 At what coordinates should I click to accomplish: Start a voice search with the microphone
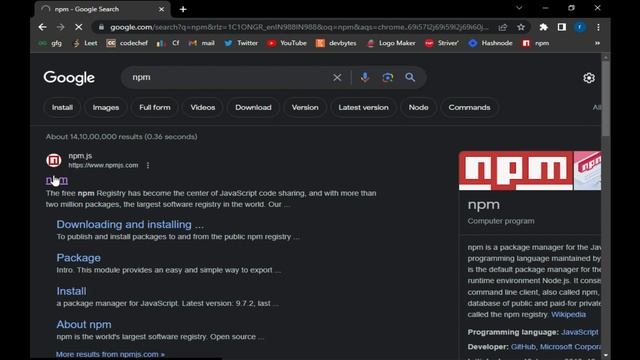[x=365, y=78]
